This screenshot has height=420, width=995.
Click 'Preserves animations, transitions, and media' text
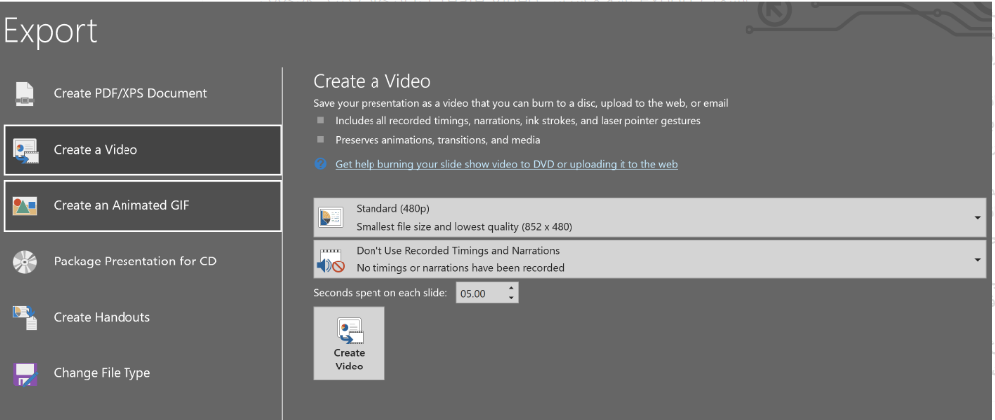(438, 140)
